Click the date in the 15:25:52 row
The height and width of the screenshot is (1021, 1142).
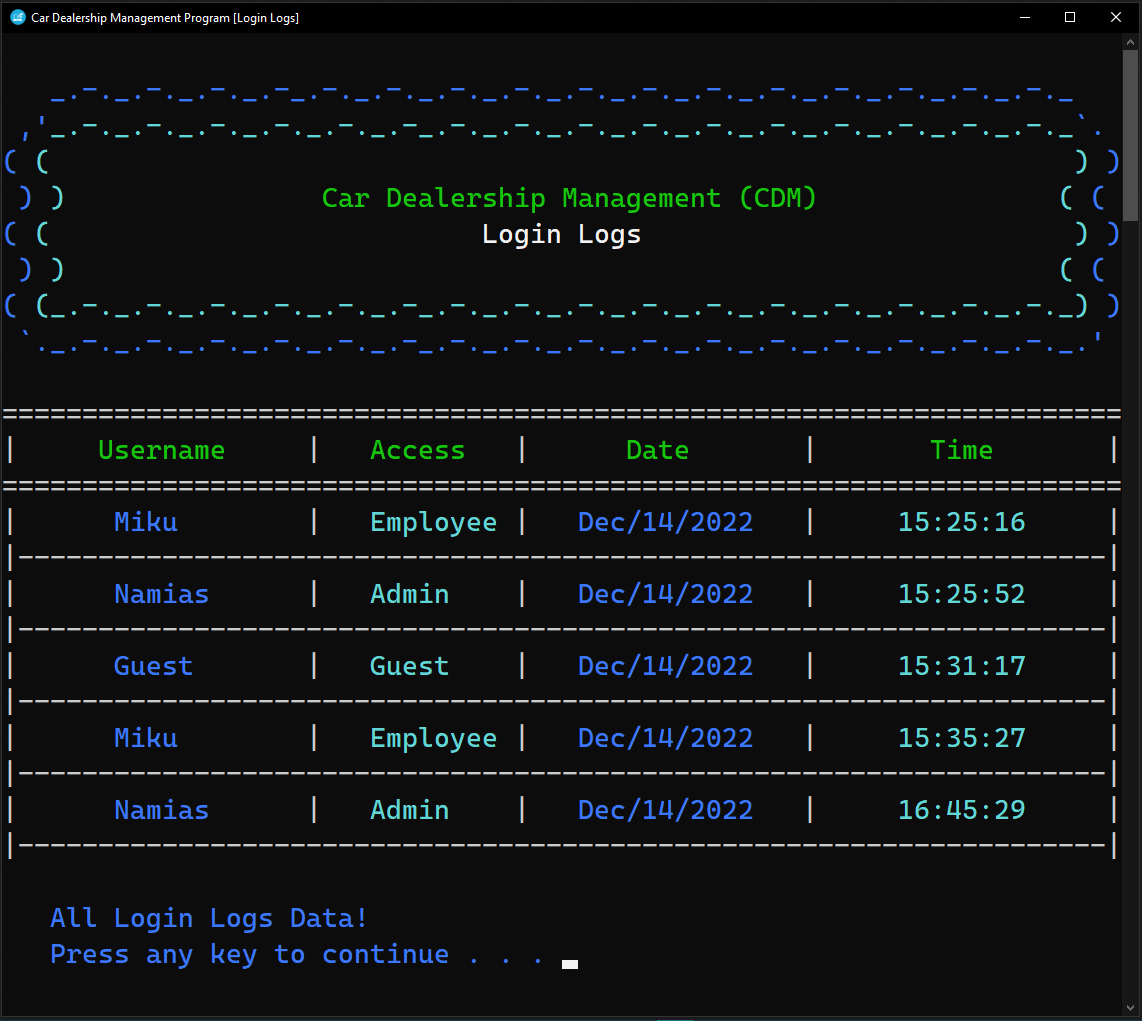pos(665,594)
